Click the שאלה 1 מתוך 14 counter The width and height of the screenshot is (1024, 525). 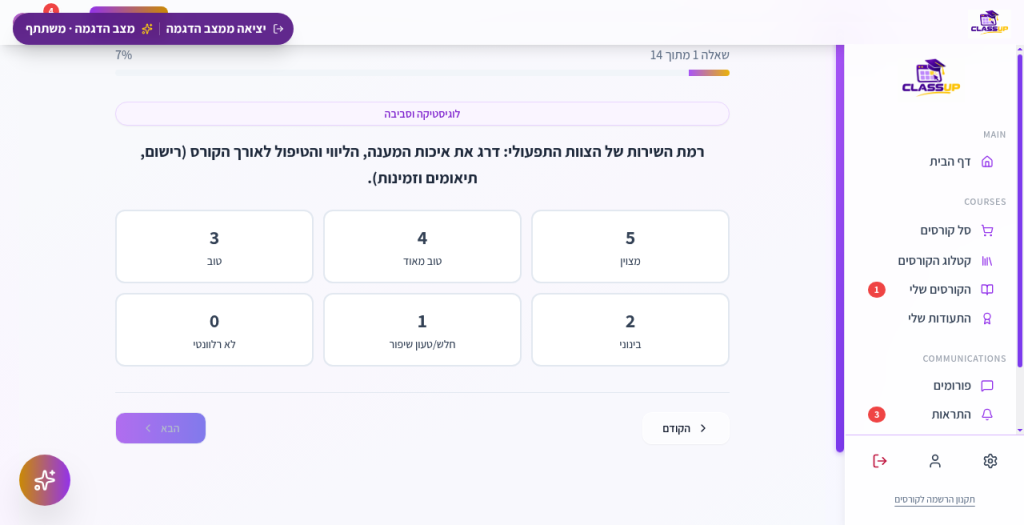(x=690, y=56)
